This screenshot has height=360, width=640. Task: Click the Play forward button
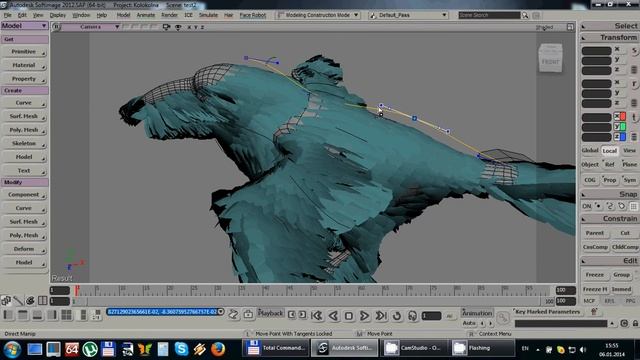[364, 316]
